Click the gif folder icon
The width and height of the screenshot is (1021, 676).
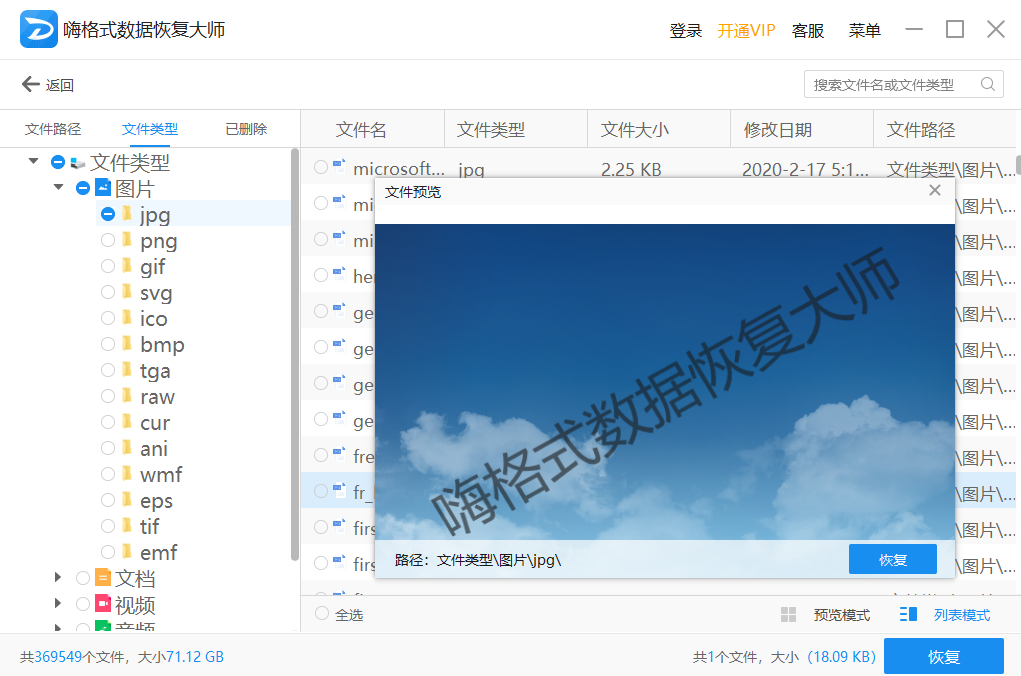pos(128,266)
